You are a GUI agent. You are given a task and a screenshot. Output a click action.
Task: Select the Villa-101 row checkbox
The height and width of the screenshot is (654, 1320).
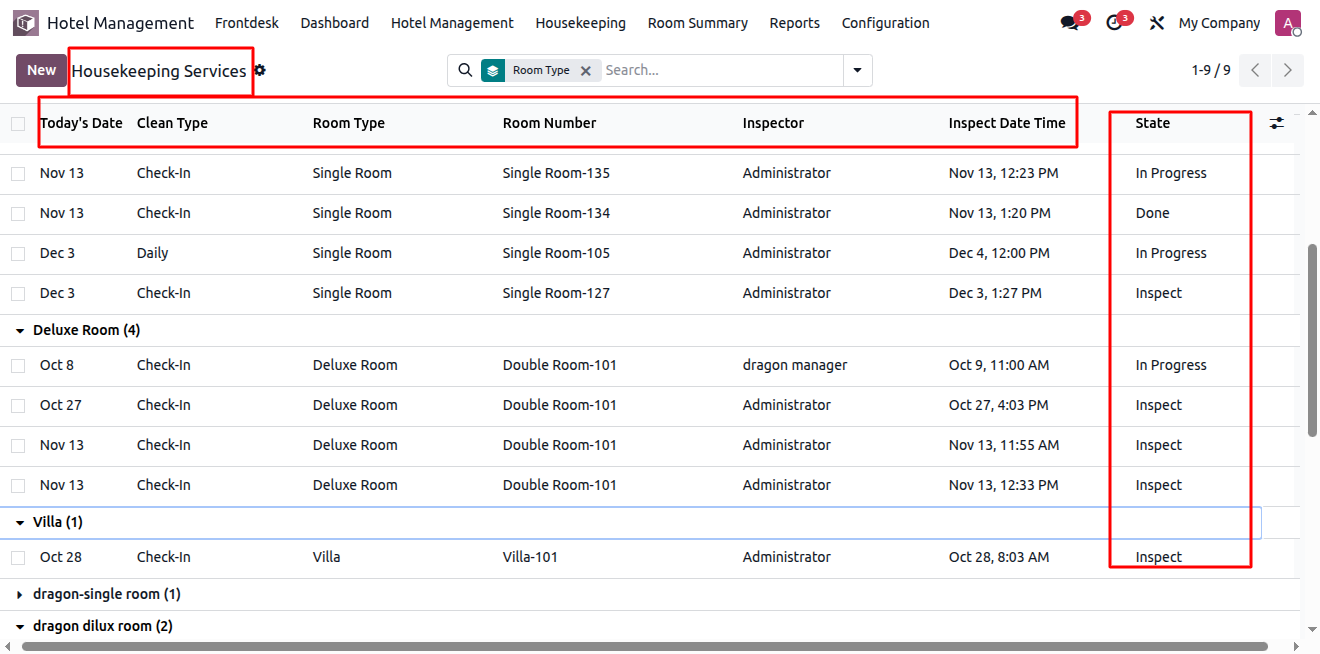[x=18, y=558]
